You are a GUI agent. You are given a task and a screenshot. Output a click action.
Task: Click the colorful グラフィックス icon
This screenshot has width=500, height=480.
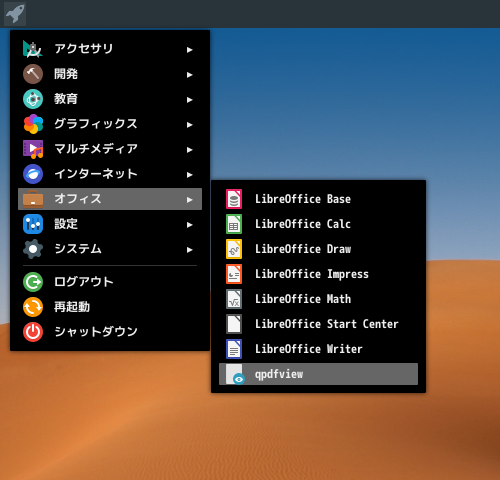pyautogui.click(x=33, y=124)
